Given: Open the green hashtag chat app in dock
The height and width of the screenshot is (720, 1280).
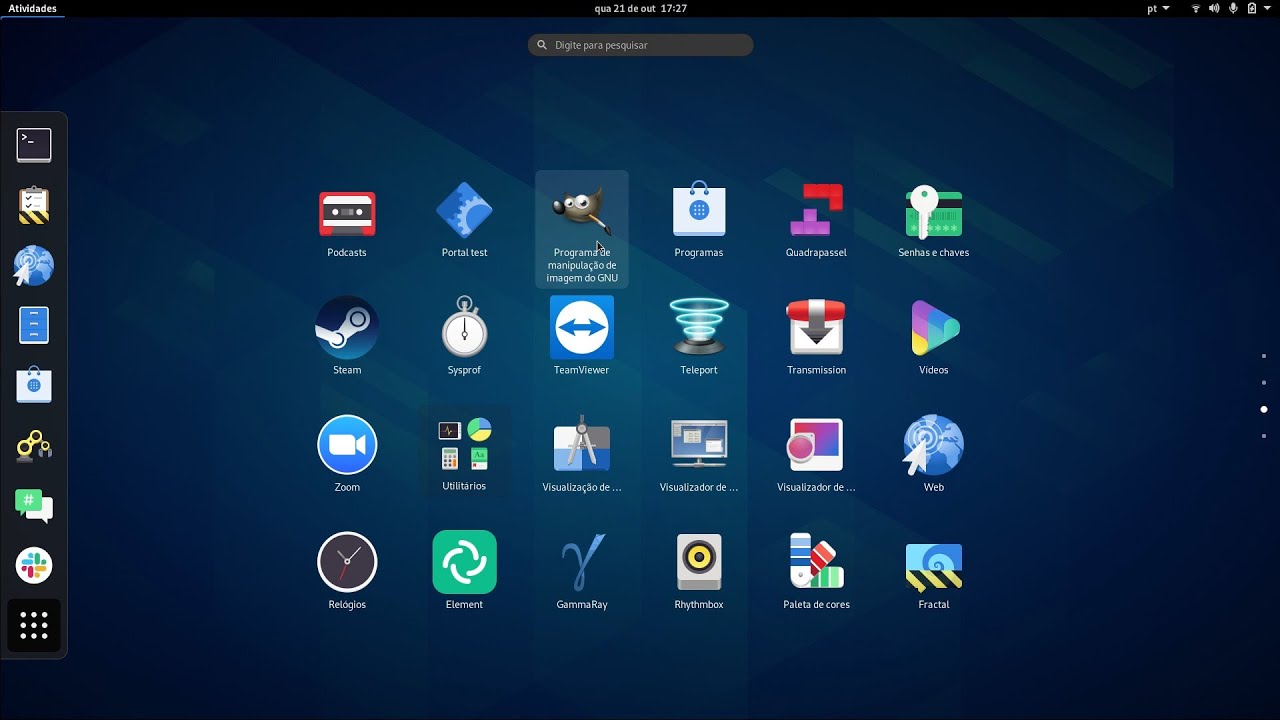Looking at the screenshot, I should coord(34,505).
